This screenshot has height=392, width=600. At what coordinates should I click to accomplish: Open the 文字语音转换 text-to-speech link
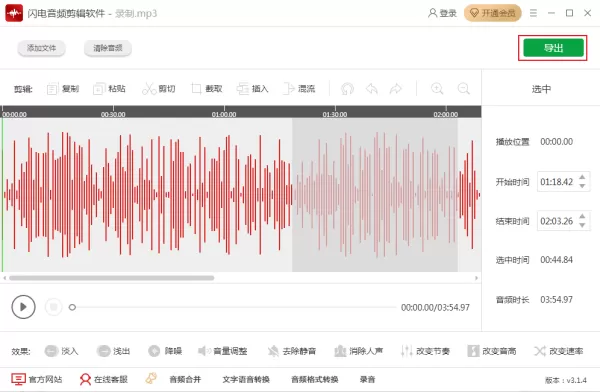(246, 379)
